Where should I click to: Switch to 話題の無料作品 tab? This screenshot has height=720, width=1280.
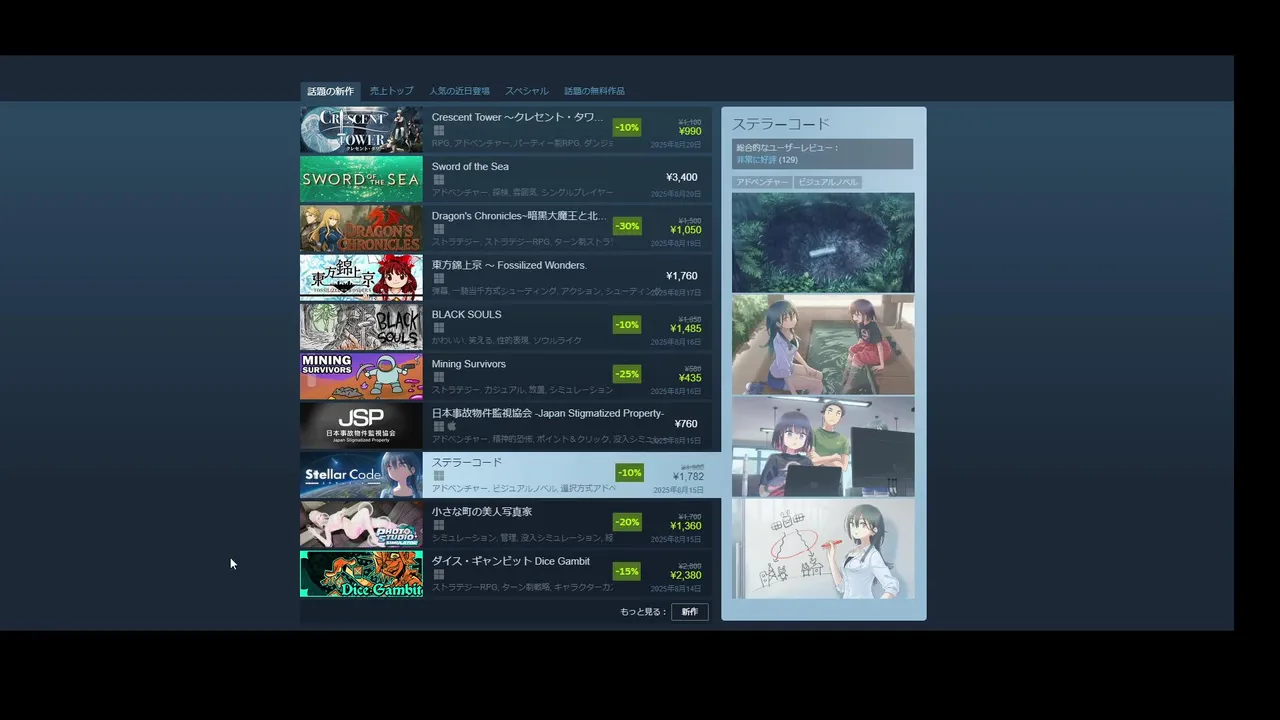click(594, 91)
